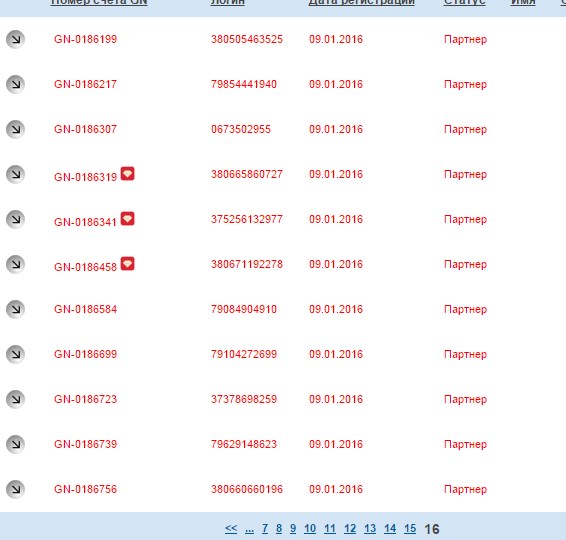Click the arrow icon beside GN-0186341

tap(15, 219)
